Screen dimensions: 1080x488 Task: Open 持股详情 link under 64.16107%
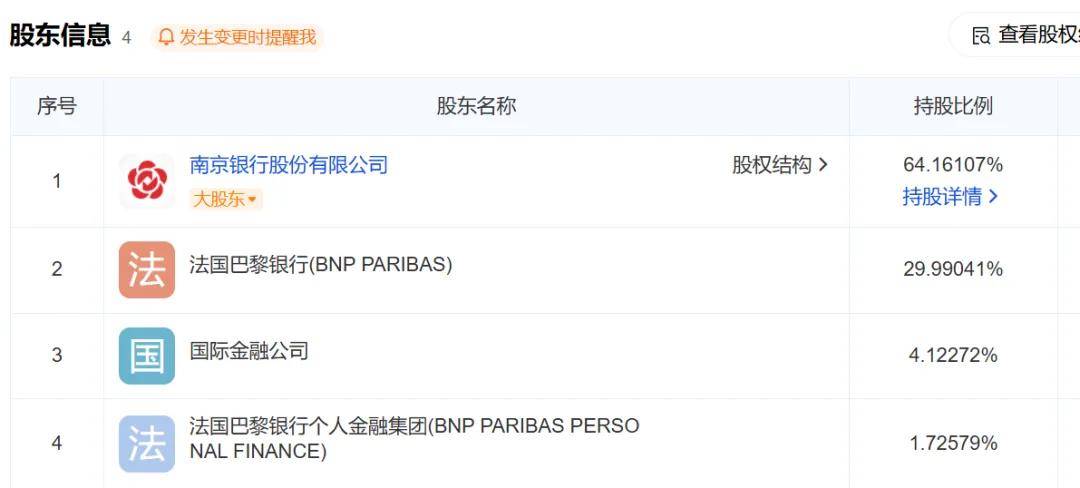[950, 197]
